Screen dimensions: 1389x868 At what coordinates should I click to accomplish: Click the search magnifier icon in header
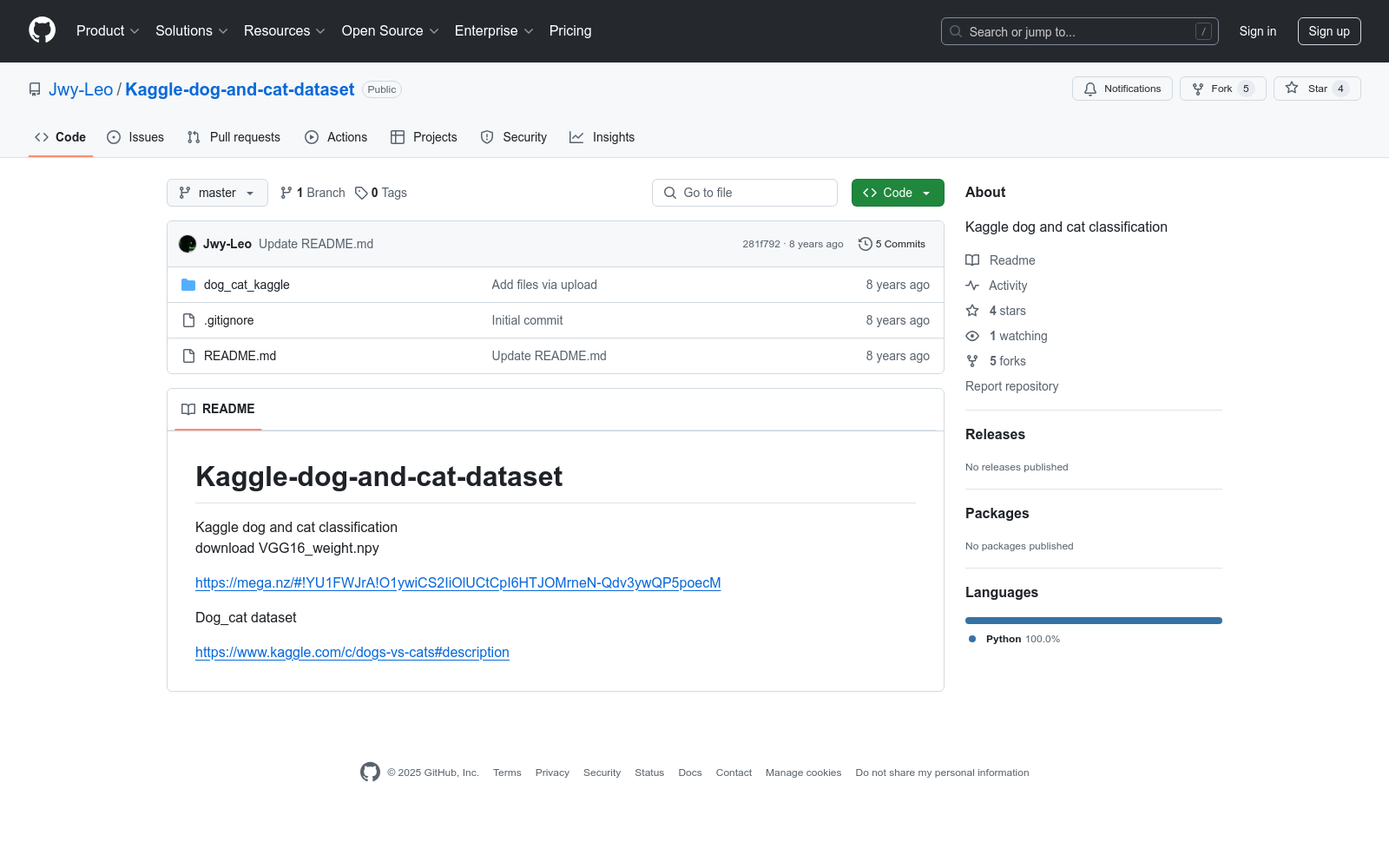tap(956, 31)
